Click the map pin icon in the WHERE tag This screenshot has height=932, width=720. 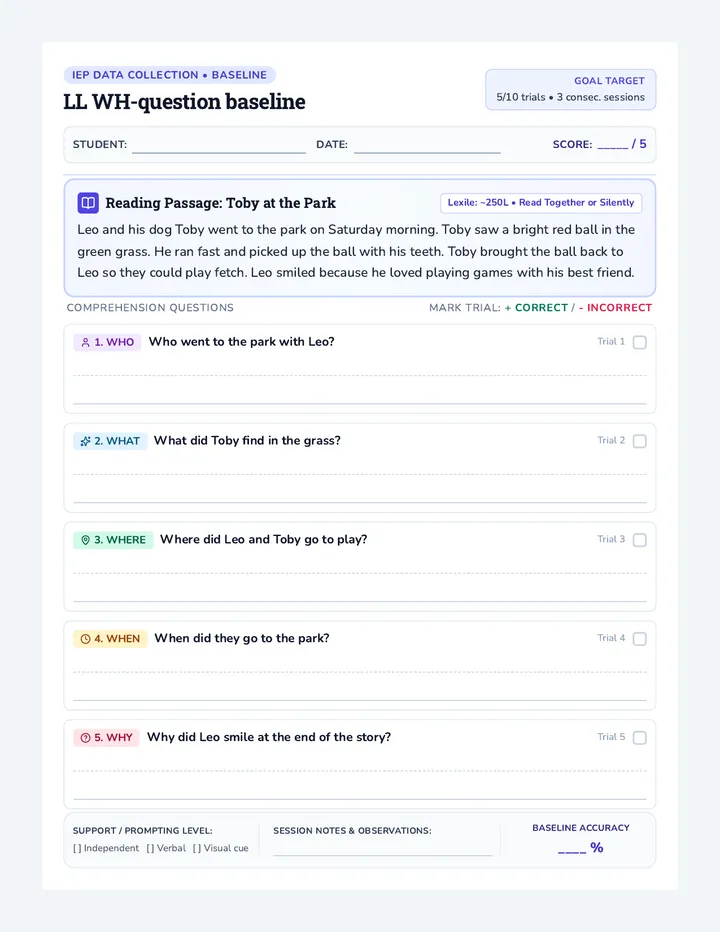pos(86,540)
